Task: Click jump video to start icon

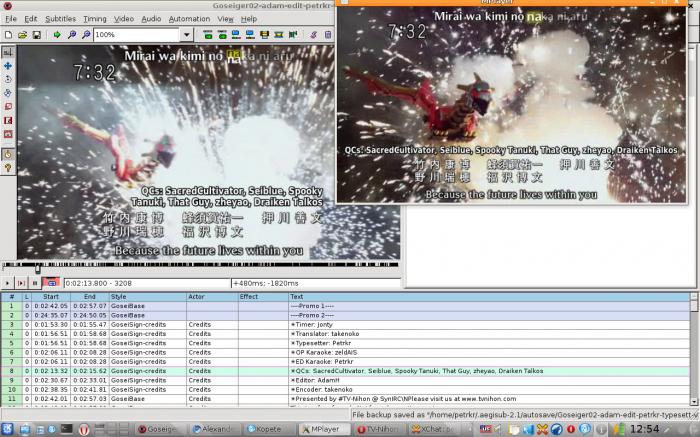Action: coord(208,34)
